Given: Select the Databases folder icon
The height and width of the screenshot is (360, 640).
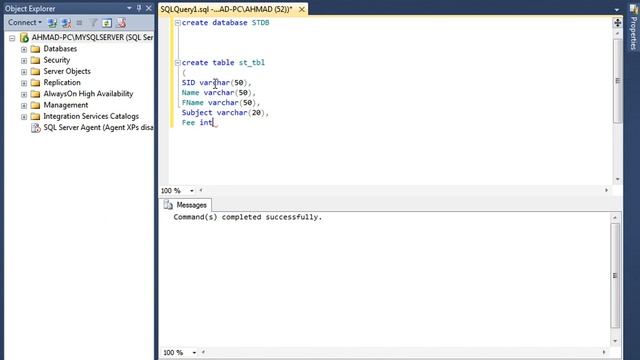Looking at the screenshot, I should click(x=36, y=49).
